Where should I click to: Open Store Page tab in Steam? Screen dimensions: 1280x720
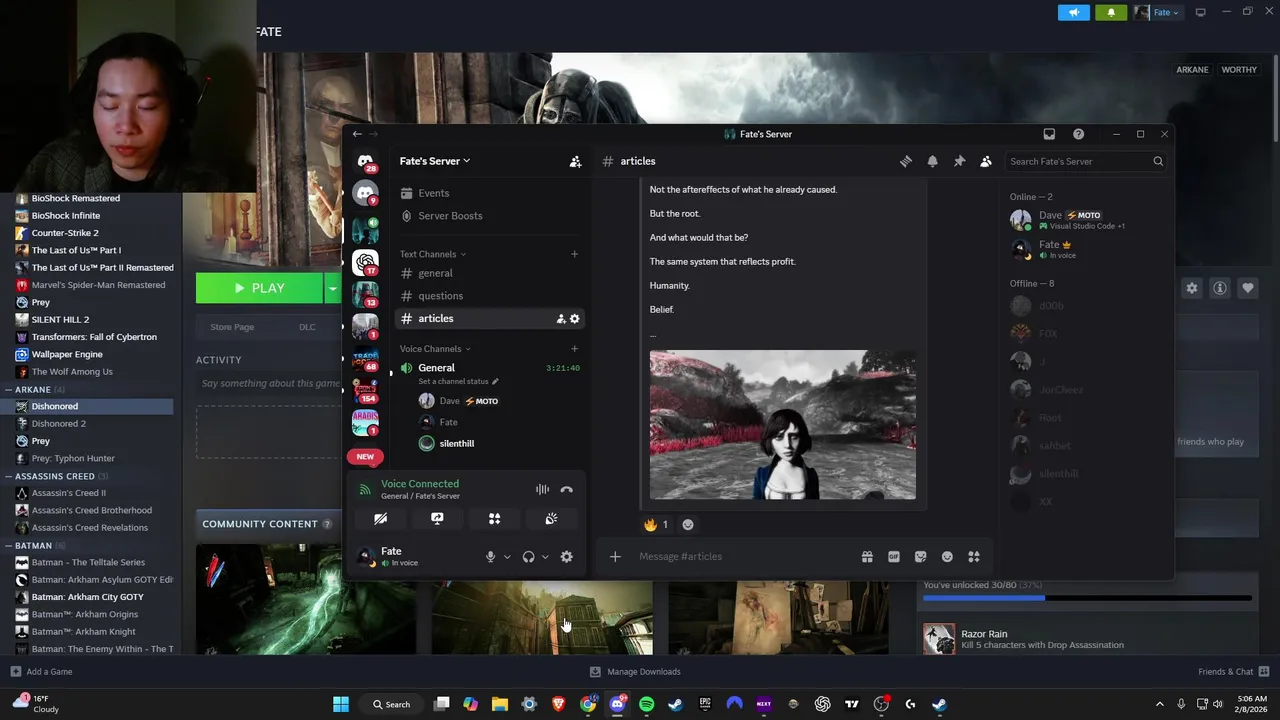click(x=232, y=327)
